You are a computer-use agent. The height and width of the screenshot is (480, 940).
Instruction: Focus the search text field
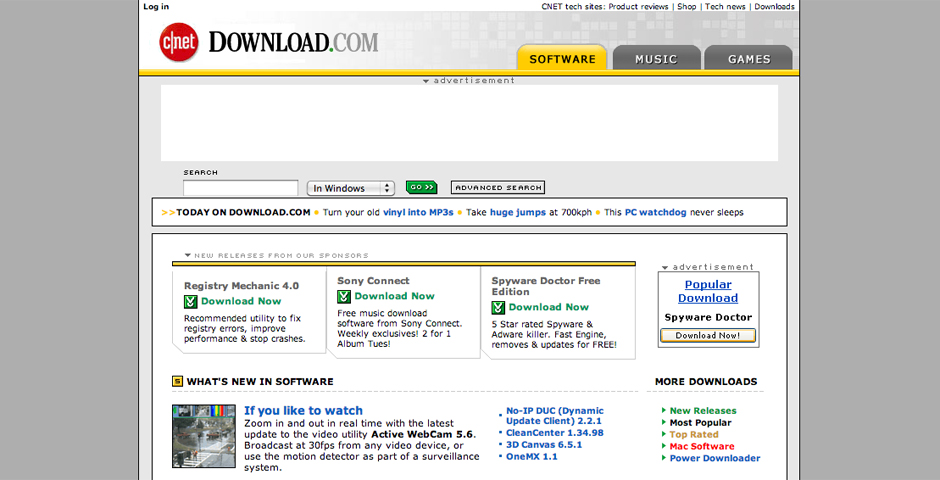pos(240,188)
